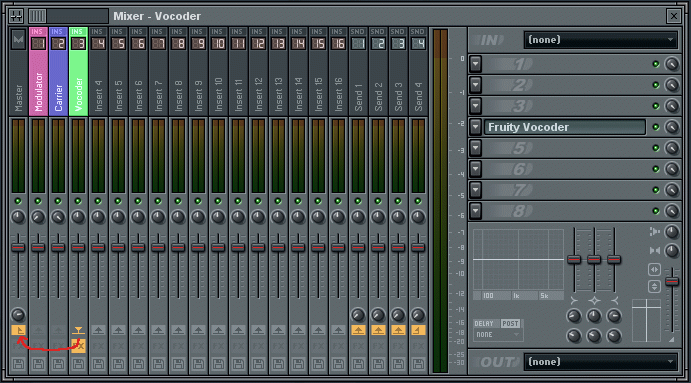Click the Send 4 routing icon

tap(418, 330)
